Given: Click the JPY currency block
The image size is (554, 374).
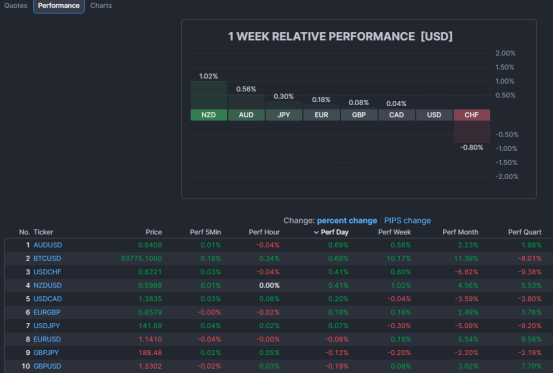Looking at the screenshot, I should click(284, 115).
